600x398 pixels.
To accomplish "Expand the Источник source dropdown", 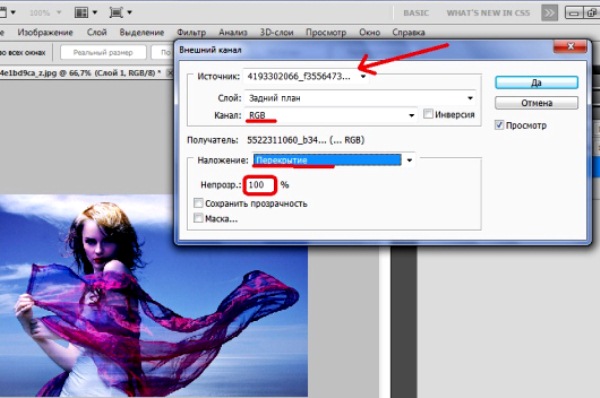I will click(x=306, y=77).
